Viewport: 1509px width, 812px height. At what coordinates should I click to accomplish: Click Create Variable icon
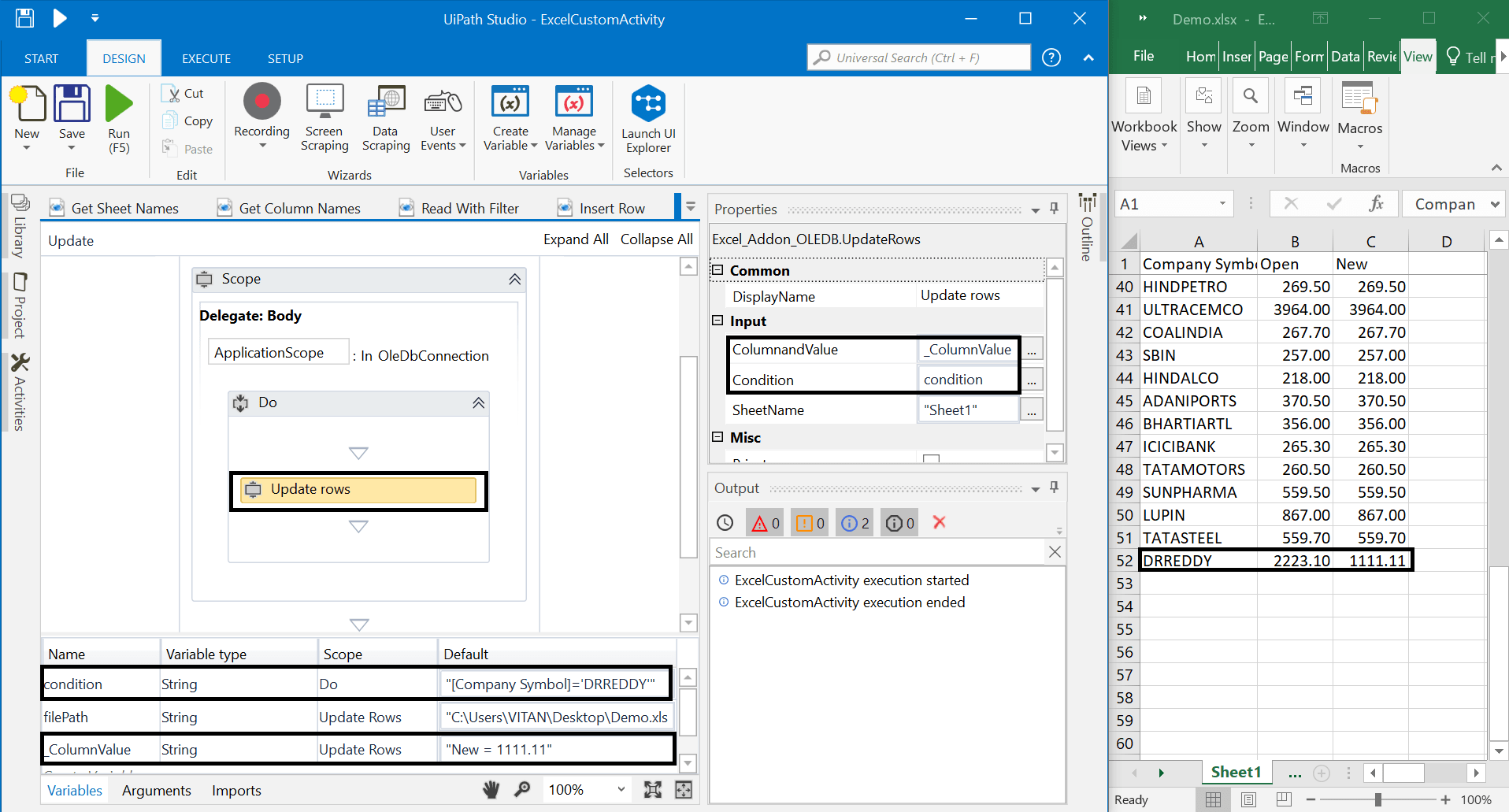[510, 102]
